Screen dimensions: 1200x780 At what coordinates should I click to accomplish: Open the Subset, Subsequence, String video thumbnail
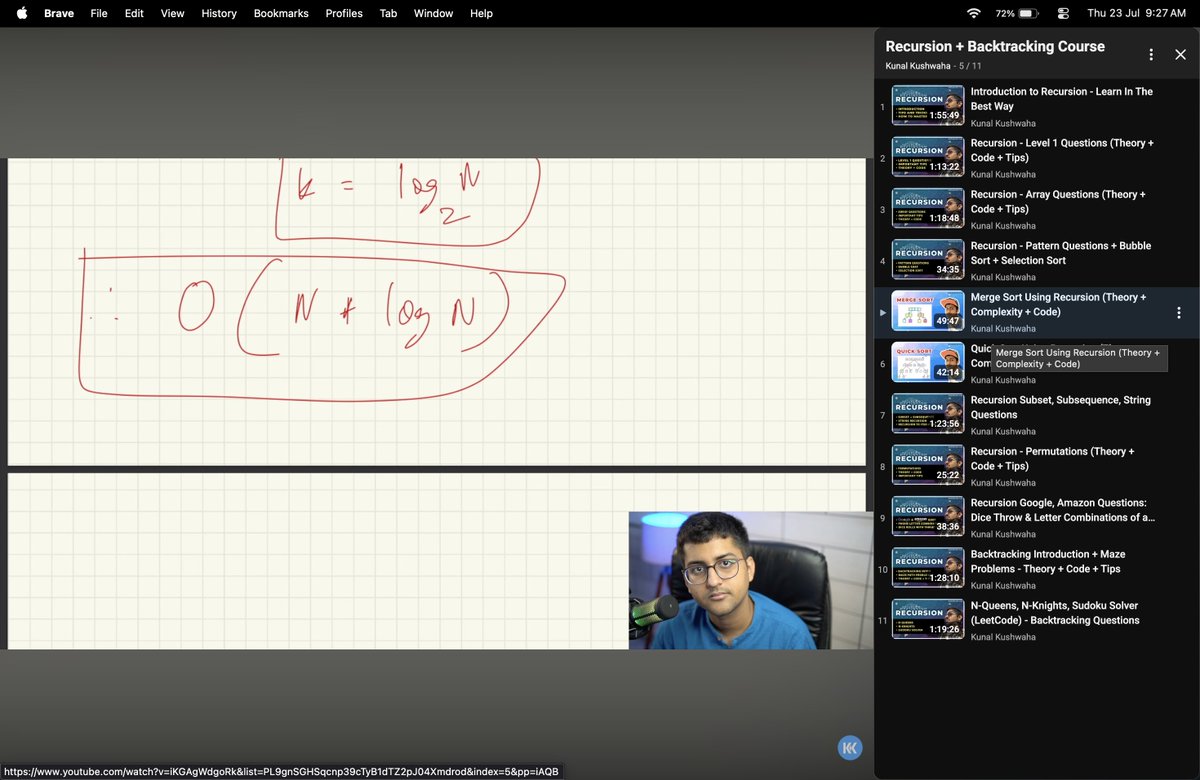point(928,415)
